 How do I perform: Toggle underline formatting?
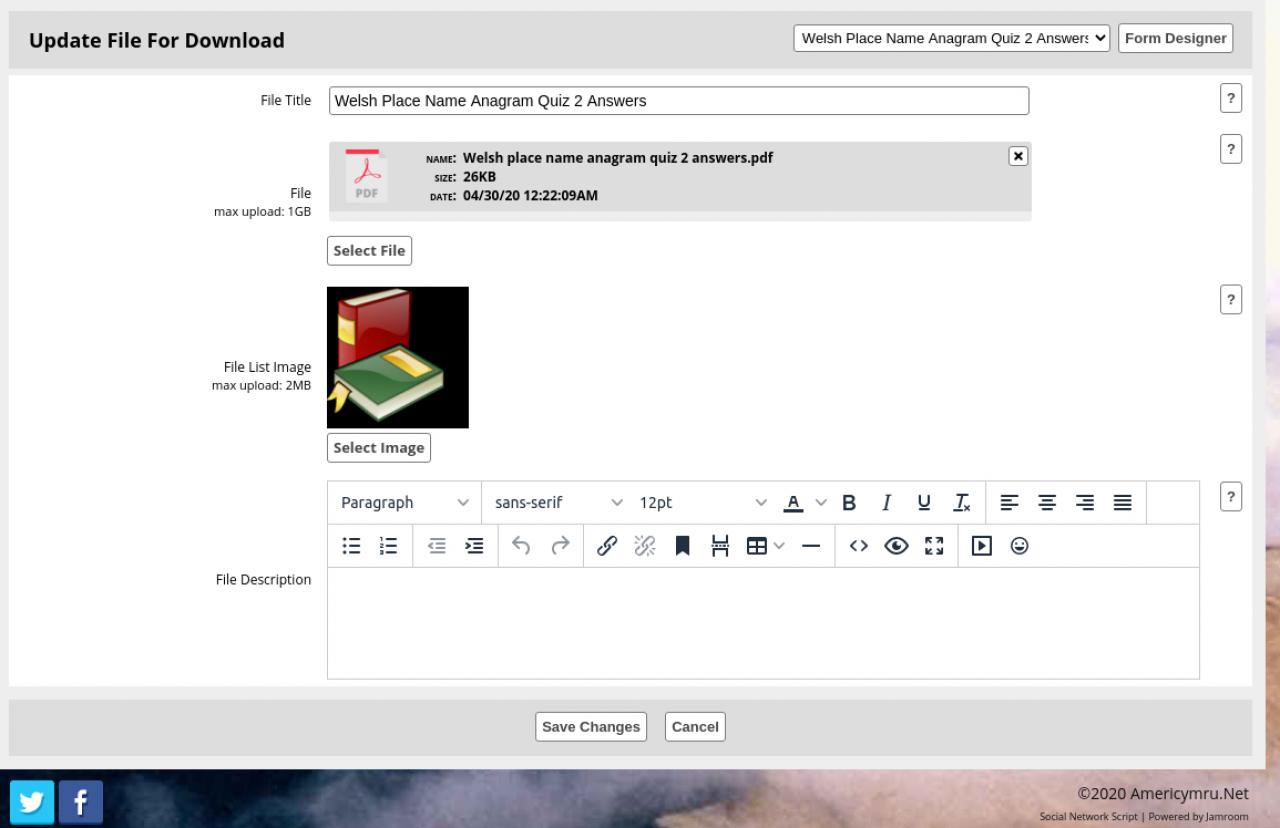pos(924,503)
